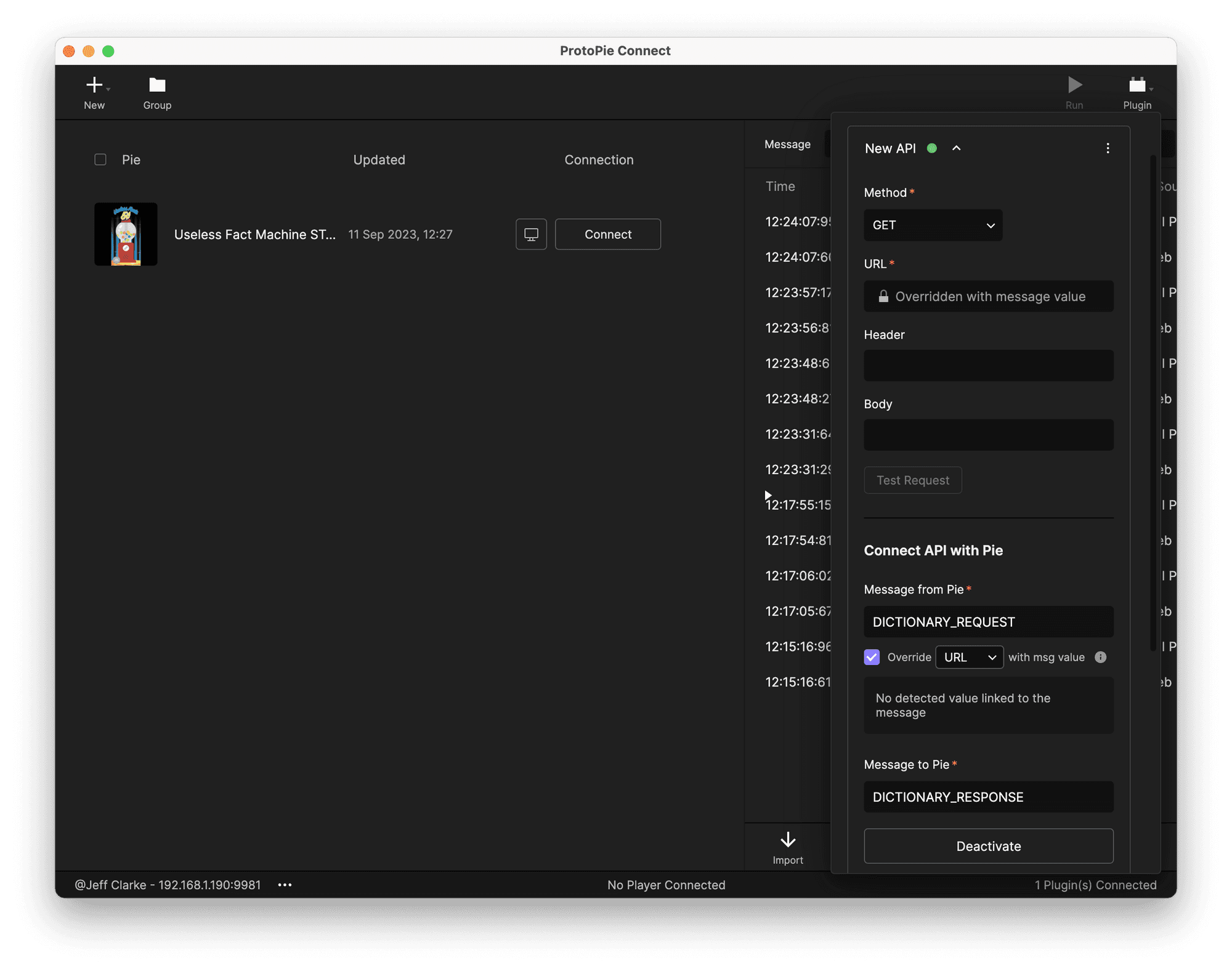Select the 12:17:55:15 log row

point(798,505)
